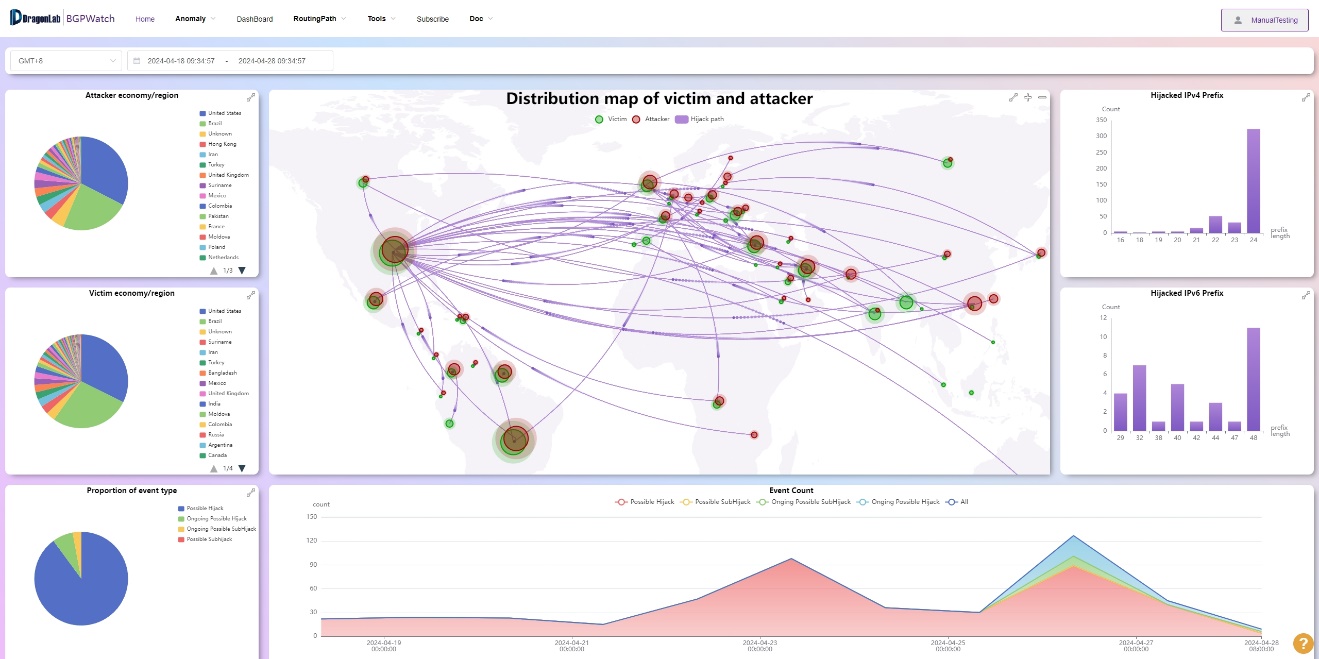Click the start date field 2024-04-18
1319x659 pixels.
(181, 61)
